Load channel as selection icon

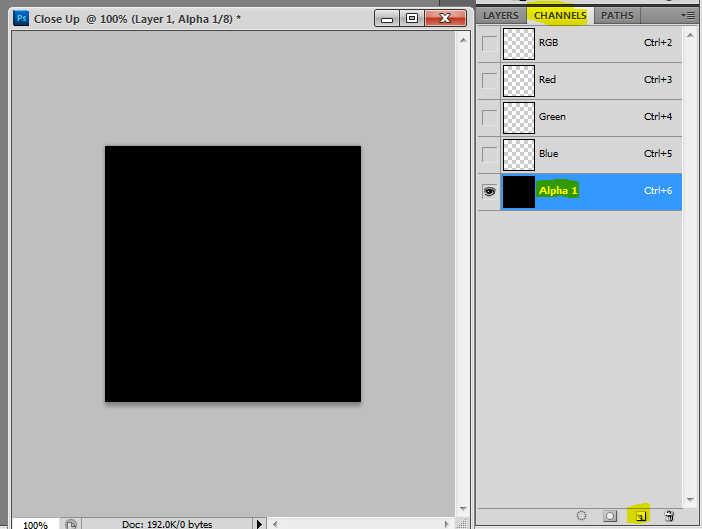581,516
